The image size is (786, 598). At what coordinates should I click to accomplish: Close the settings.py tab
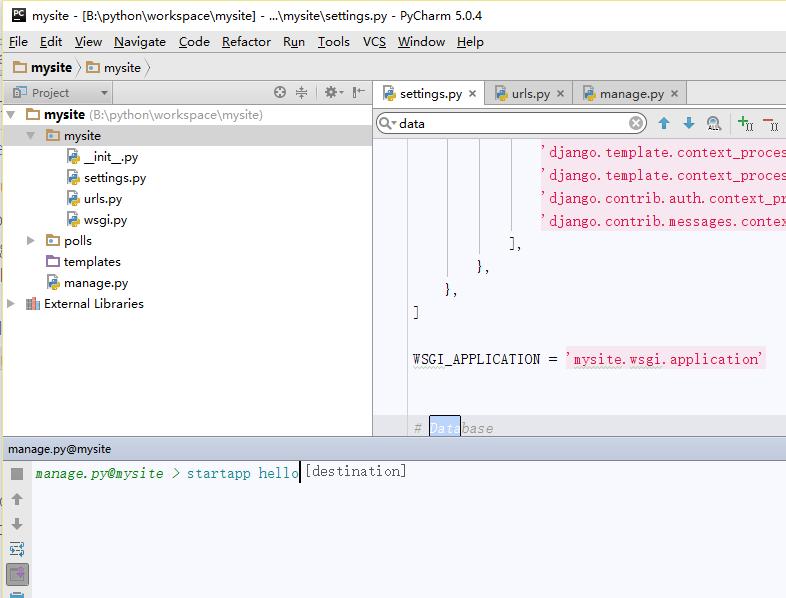pos(472,94)
